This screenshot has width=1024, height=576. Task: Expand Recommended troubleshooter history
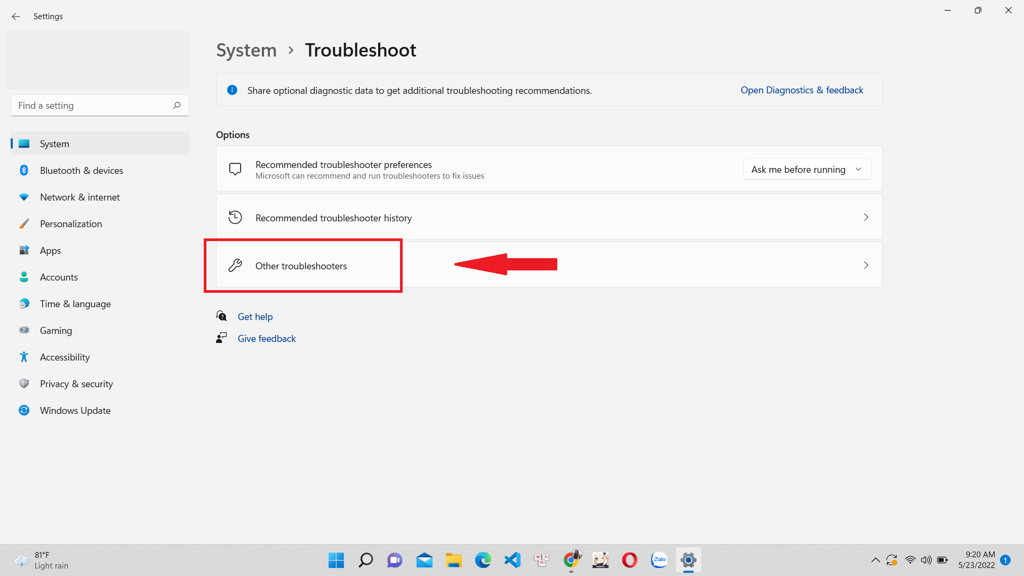coord(549,217)
